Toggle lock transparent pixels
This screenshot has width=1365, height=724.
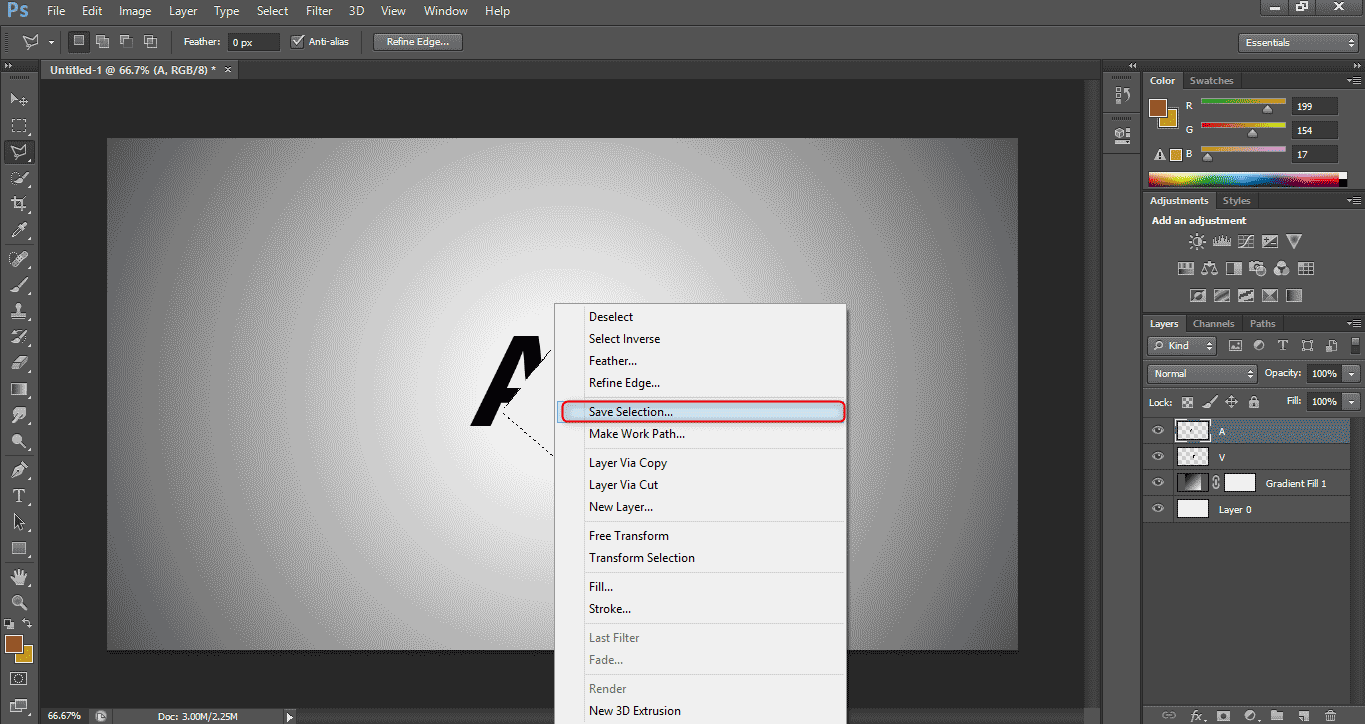1187,402
